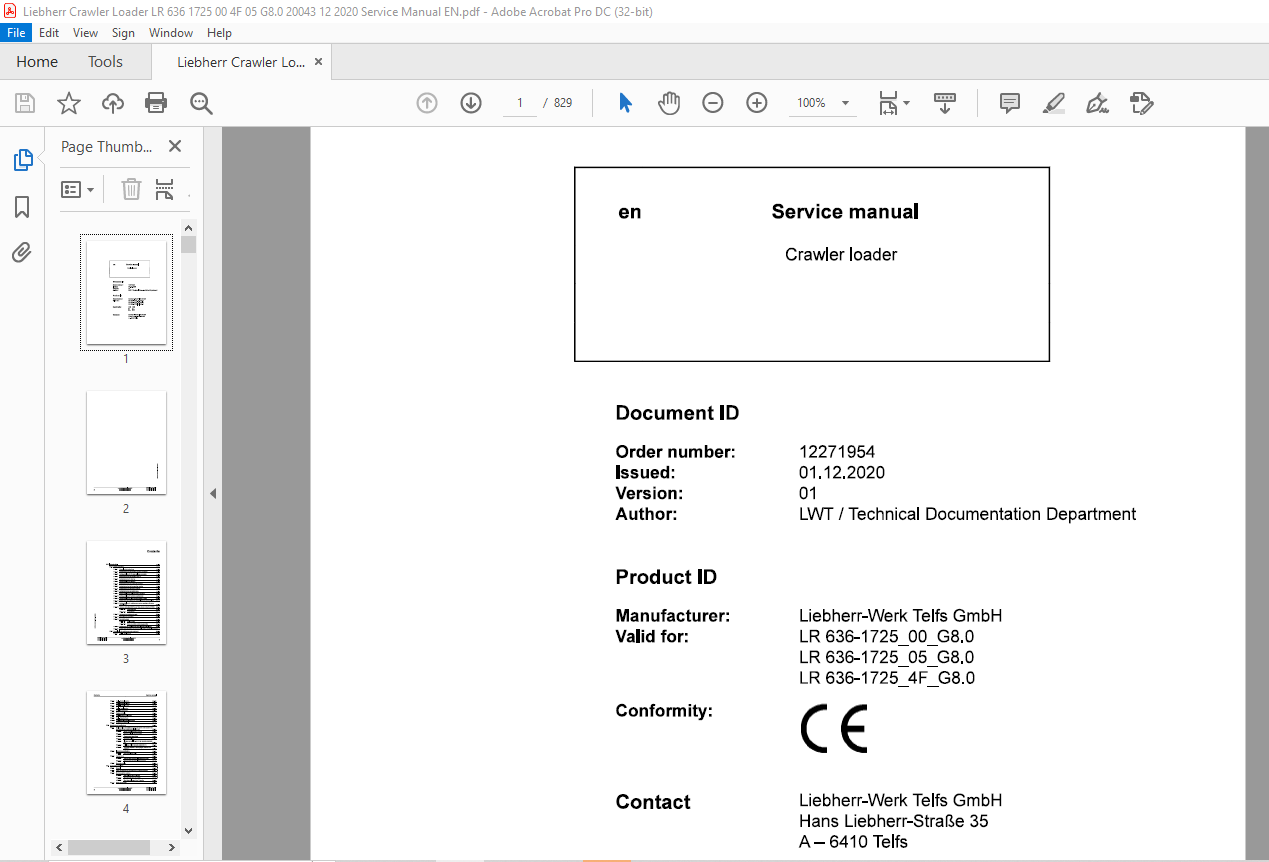Image resolution: width=1269 pixels, height=862 pixels.
Task: Click the upload to cloud icon
Action: click(113, 103)
